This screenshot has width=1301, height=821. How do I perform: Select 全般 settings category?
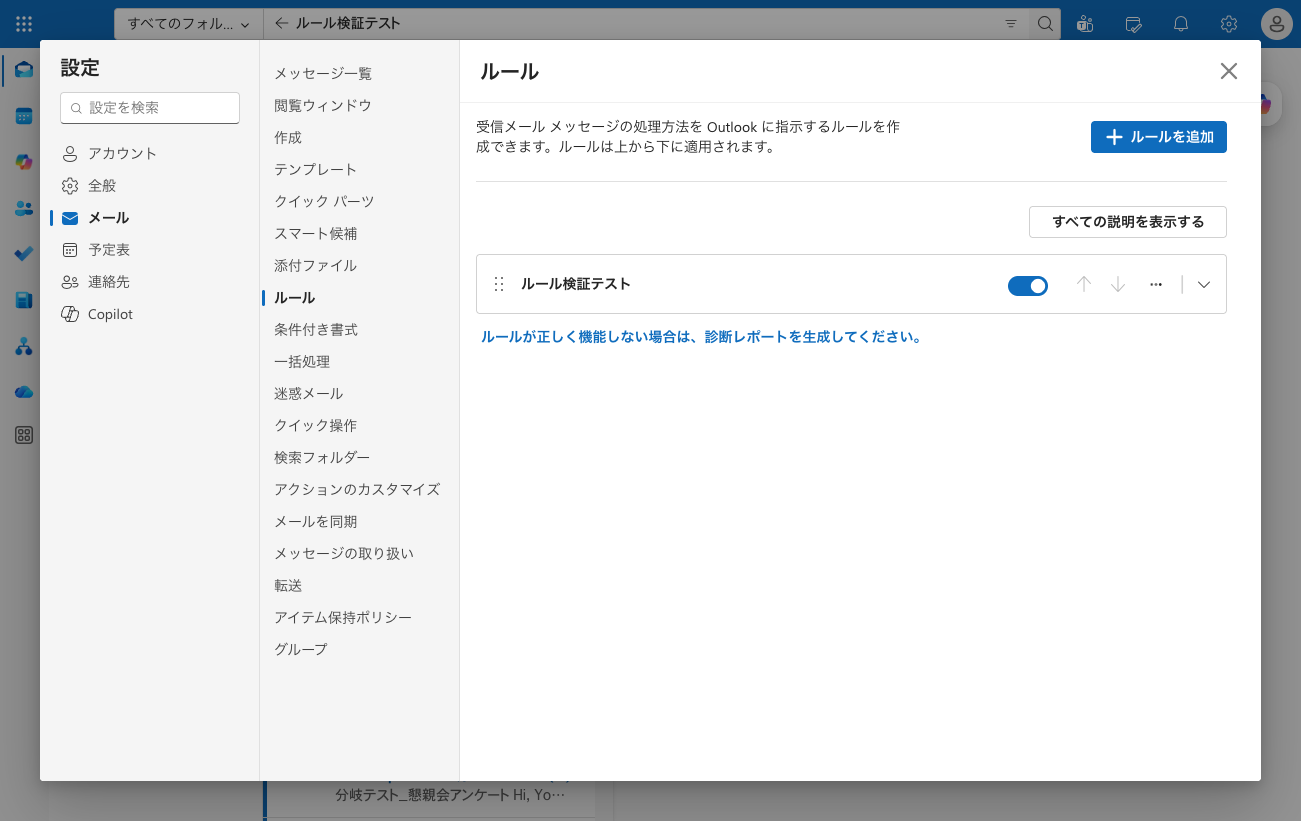[x=150, y=186]
